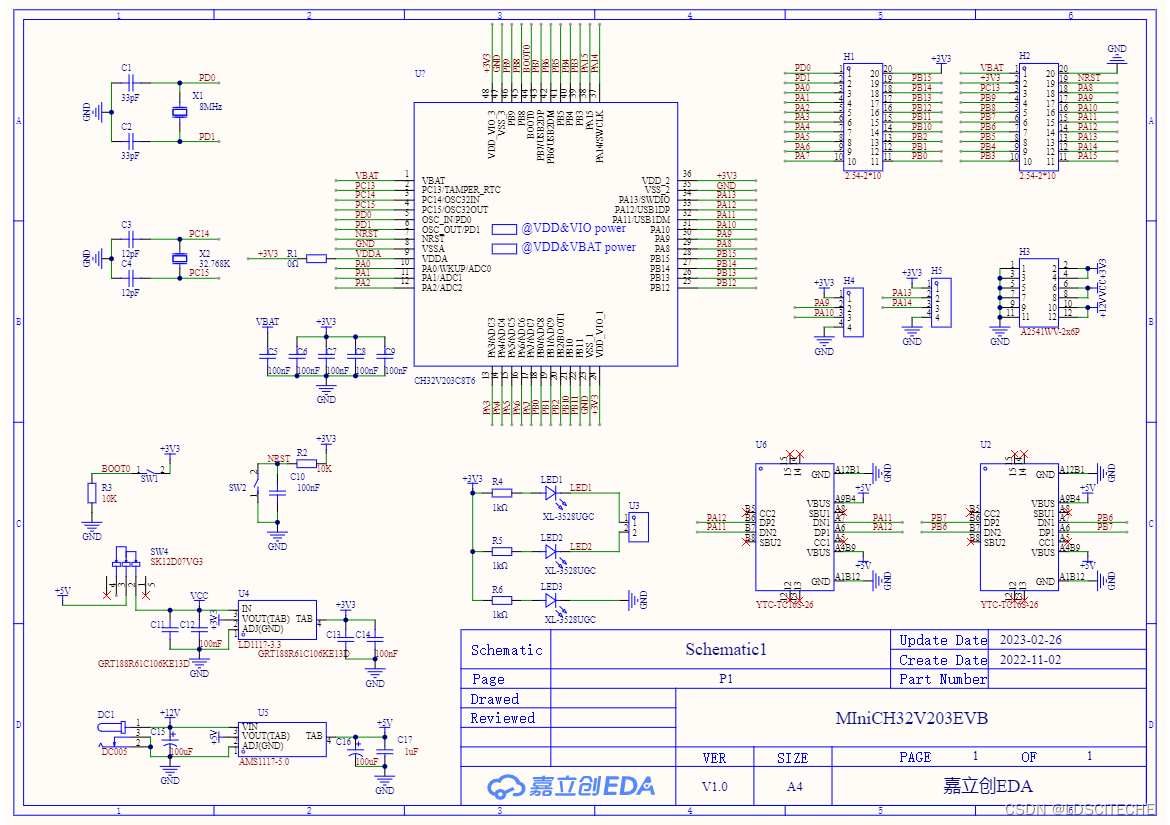The width and height of the screenshot is (1170, 825).
Task: Click the '@VDD&VIO power' label
Action: [573, 228]
